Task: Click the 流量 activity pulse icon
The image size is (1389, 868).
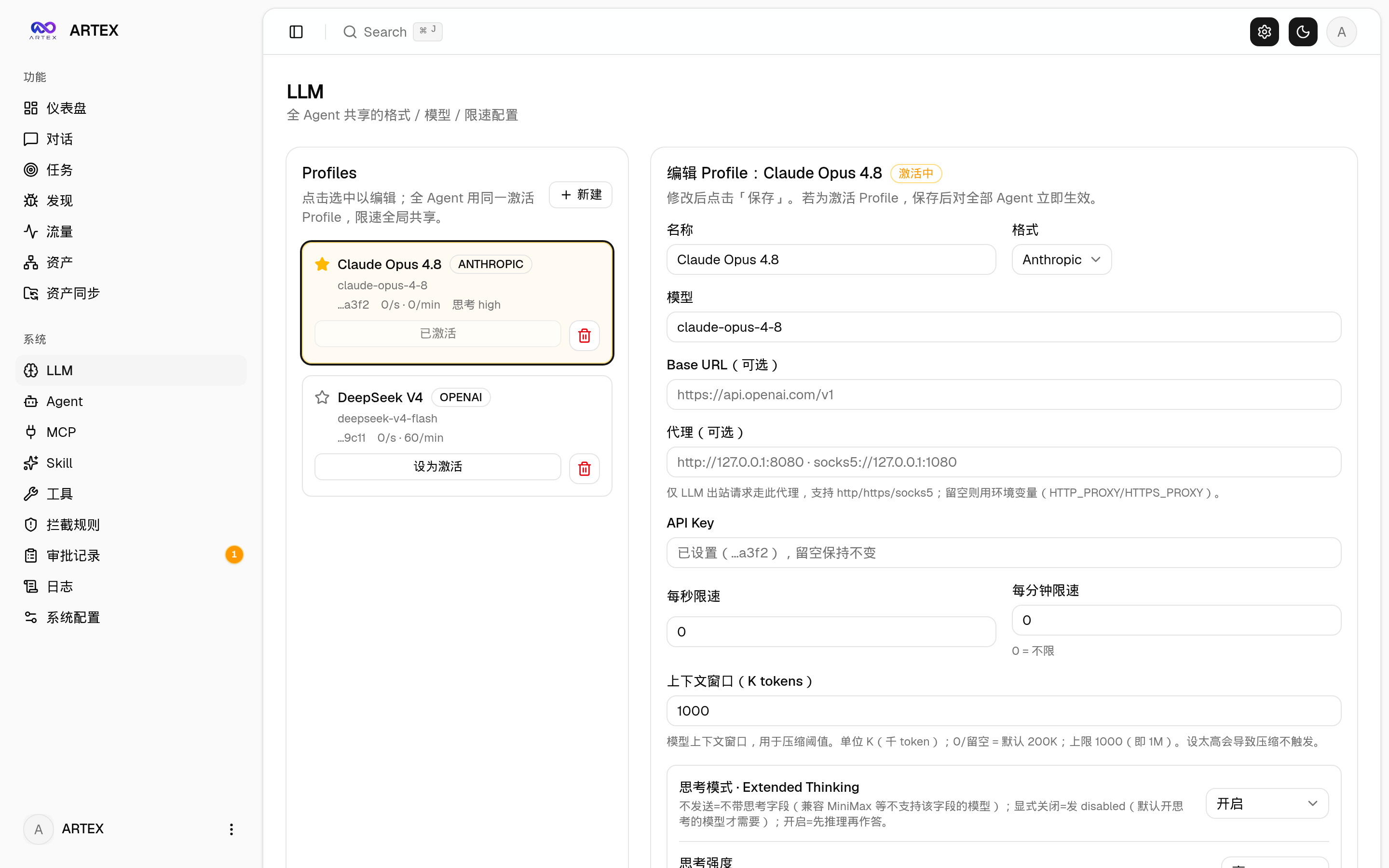Action: pos(31,231)
